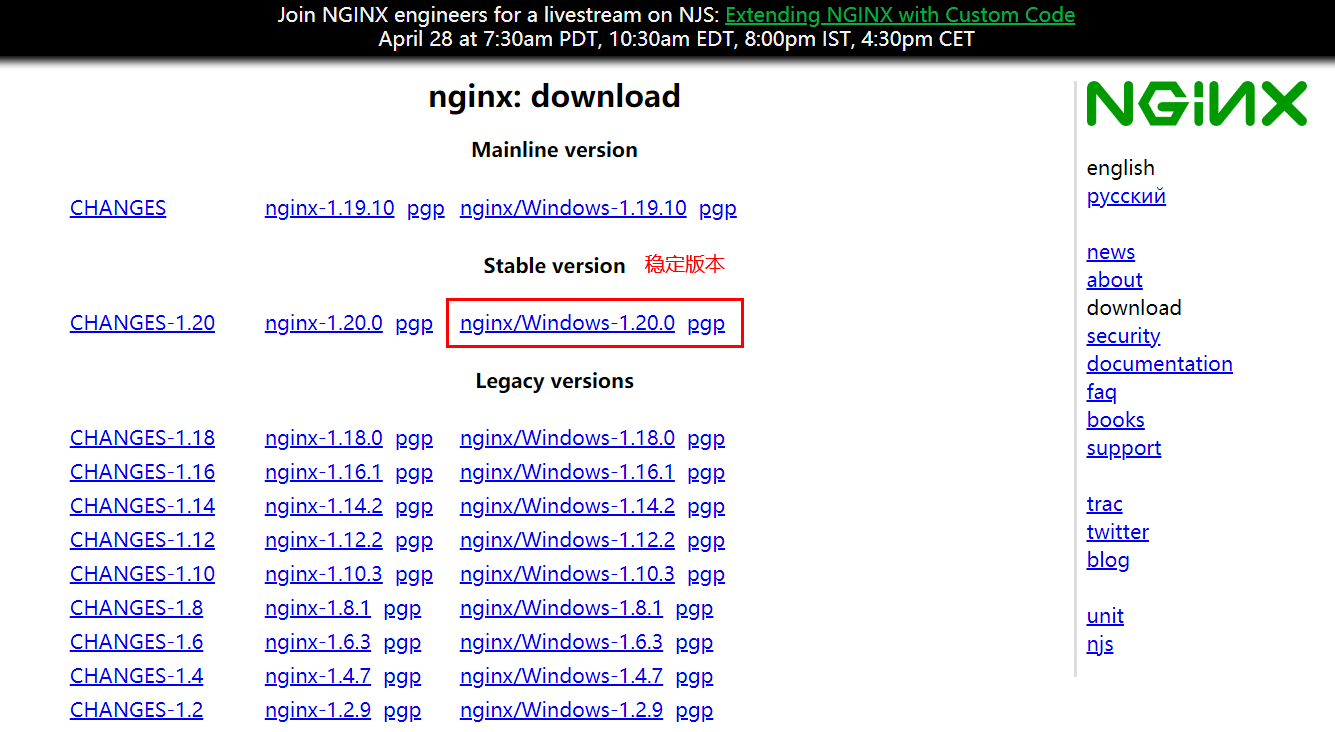Download nginx-1.20.0 stable source
Screen dimensions: 1335x732
(x=324, y=323)
